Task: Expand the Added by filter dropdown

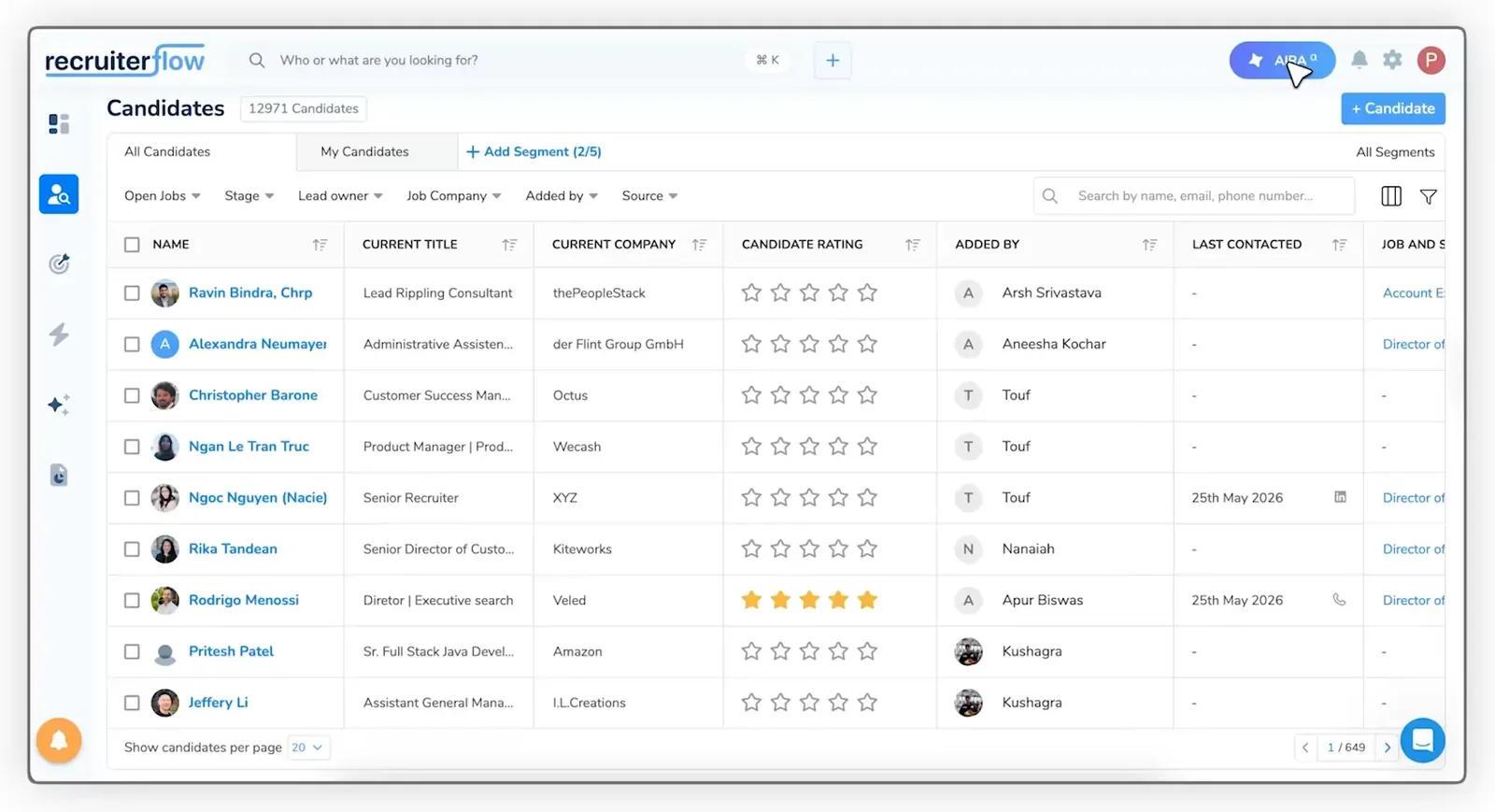Action: (x=562, y=196)
